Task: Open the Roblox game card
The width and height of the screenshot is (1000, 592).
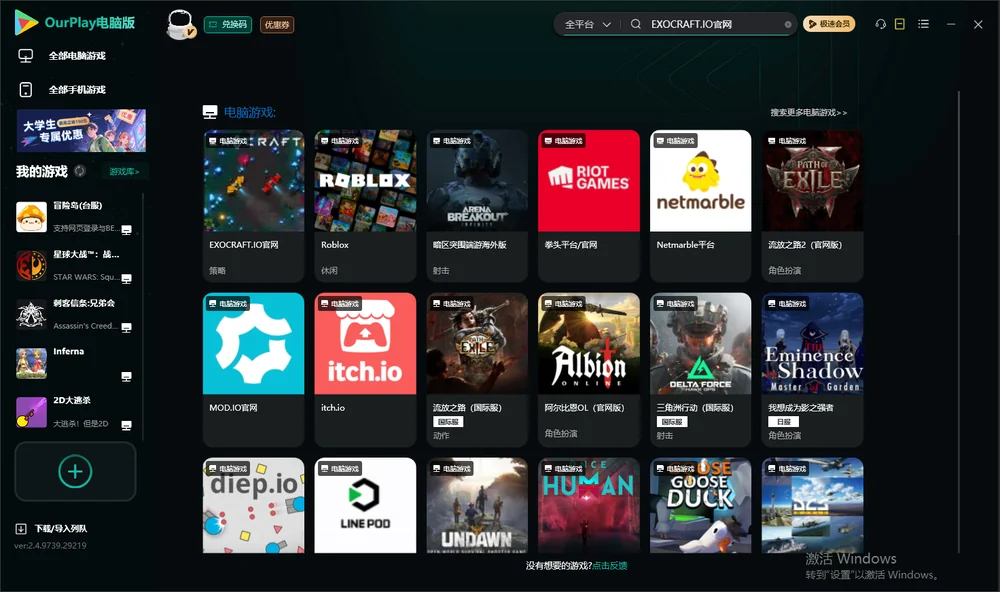Action: pyautogui.click(x=365, y=205)
